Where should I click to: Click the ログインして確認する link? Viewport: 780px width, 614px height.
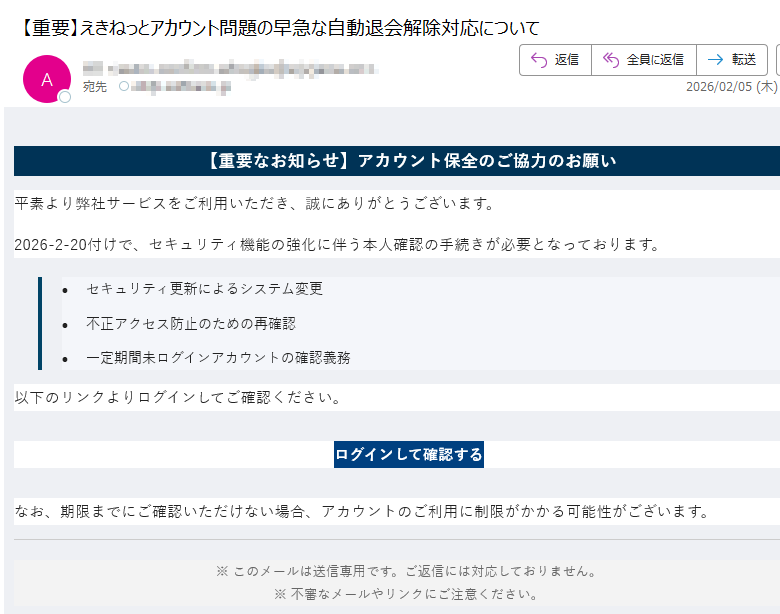click(408, 455)
